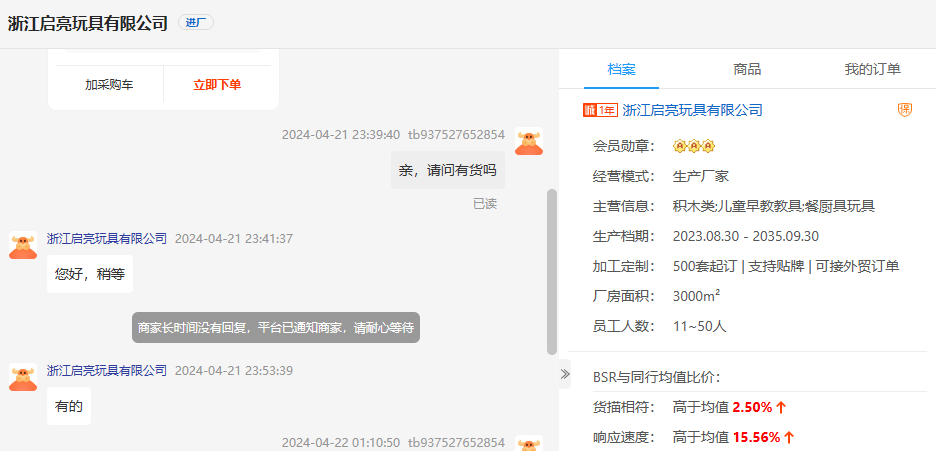Click the timestamp 2024-04-21 23:39:40
The width and height of the screenshot is (936, 451).
coord(341,135)
